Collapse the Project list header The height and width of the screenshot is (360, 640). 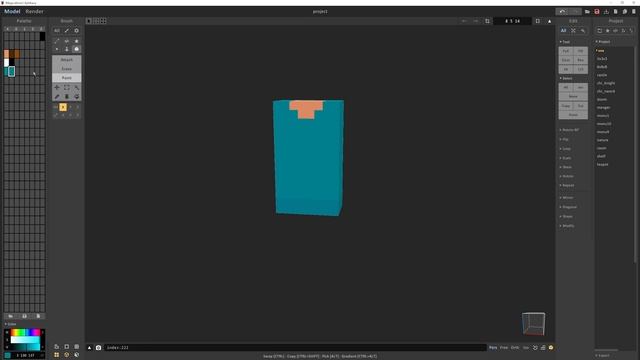click(x=603, y=42)
